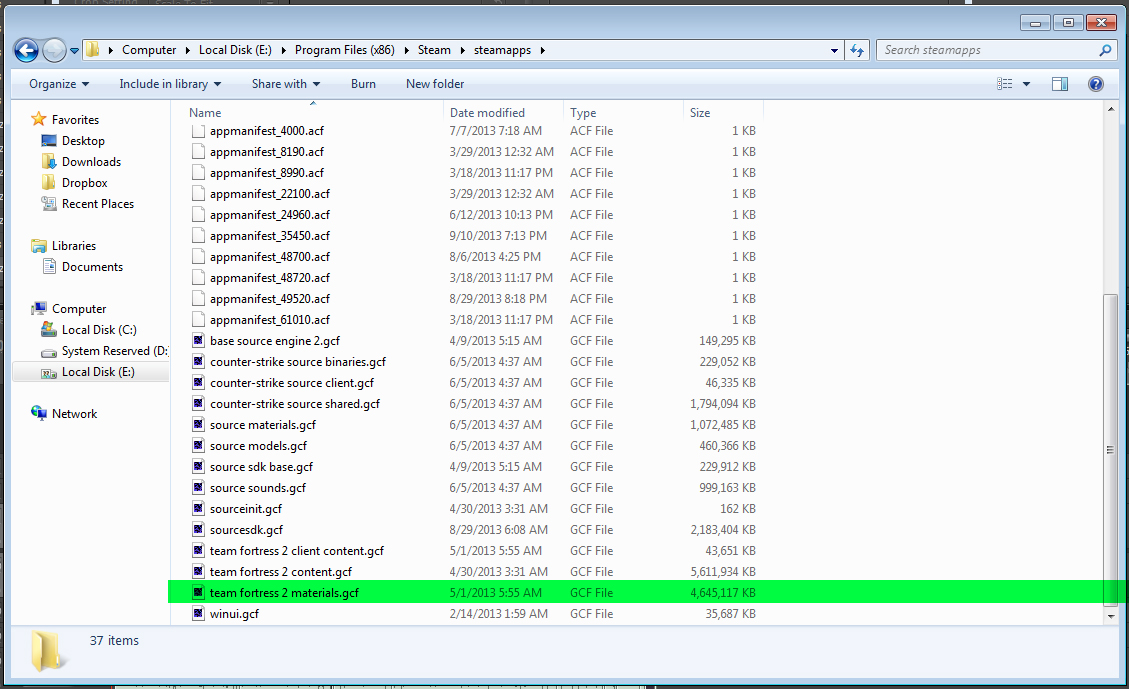Select the file appmanifest_48700.acf
This screenshot has height=689, width=1129.
(x=269, y=257)
